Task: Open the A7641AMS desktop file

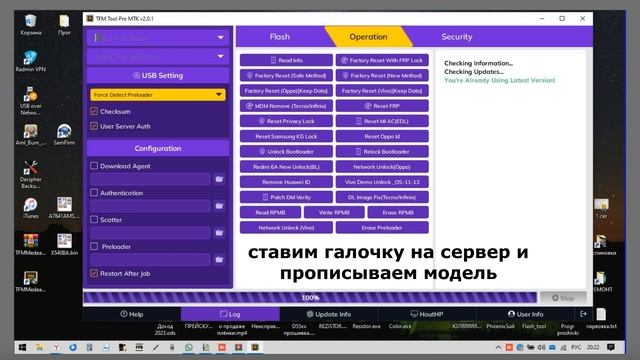Action: coord(64,207)
